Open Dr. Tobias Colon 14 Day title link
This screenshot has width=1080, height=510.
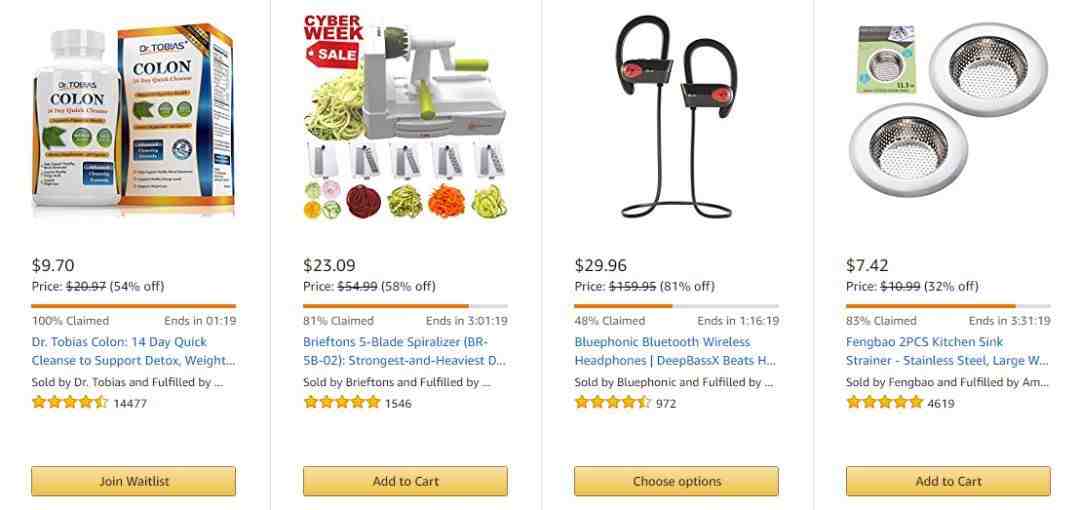click(134, 351)
